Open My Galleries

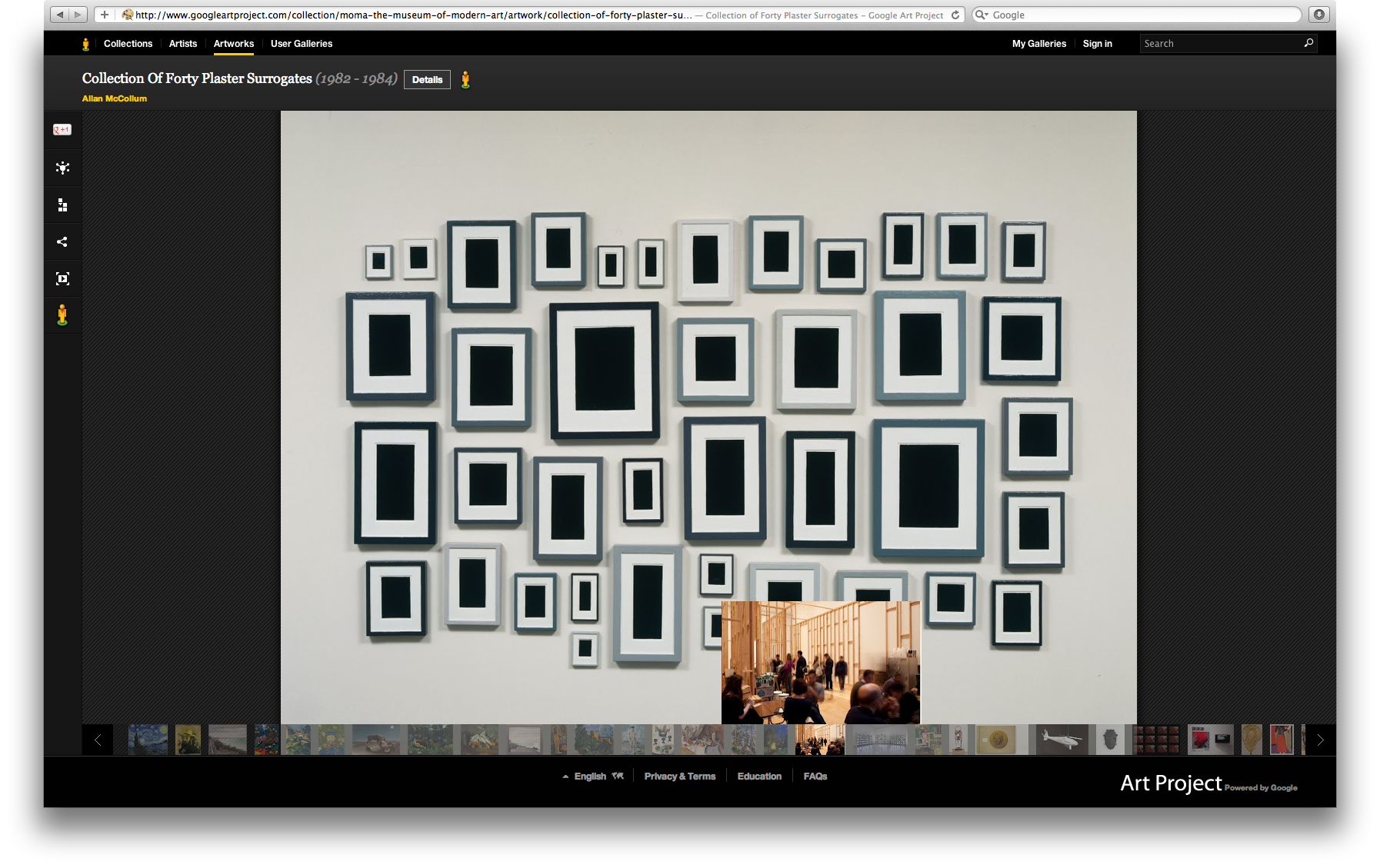[1038, 44]
